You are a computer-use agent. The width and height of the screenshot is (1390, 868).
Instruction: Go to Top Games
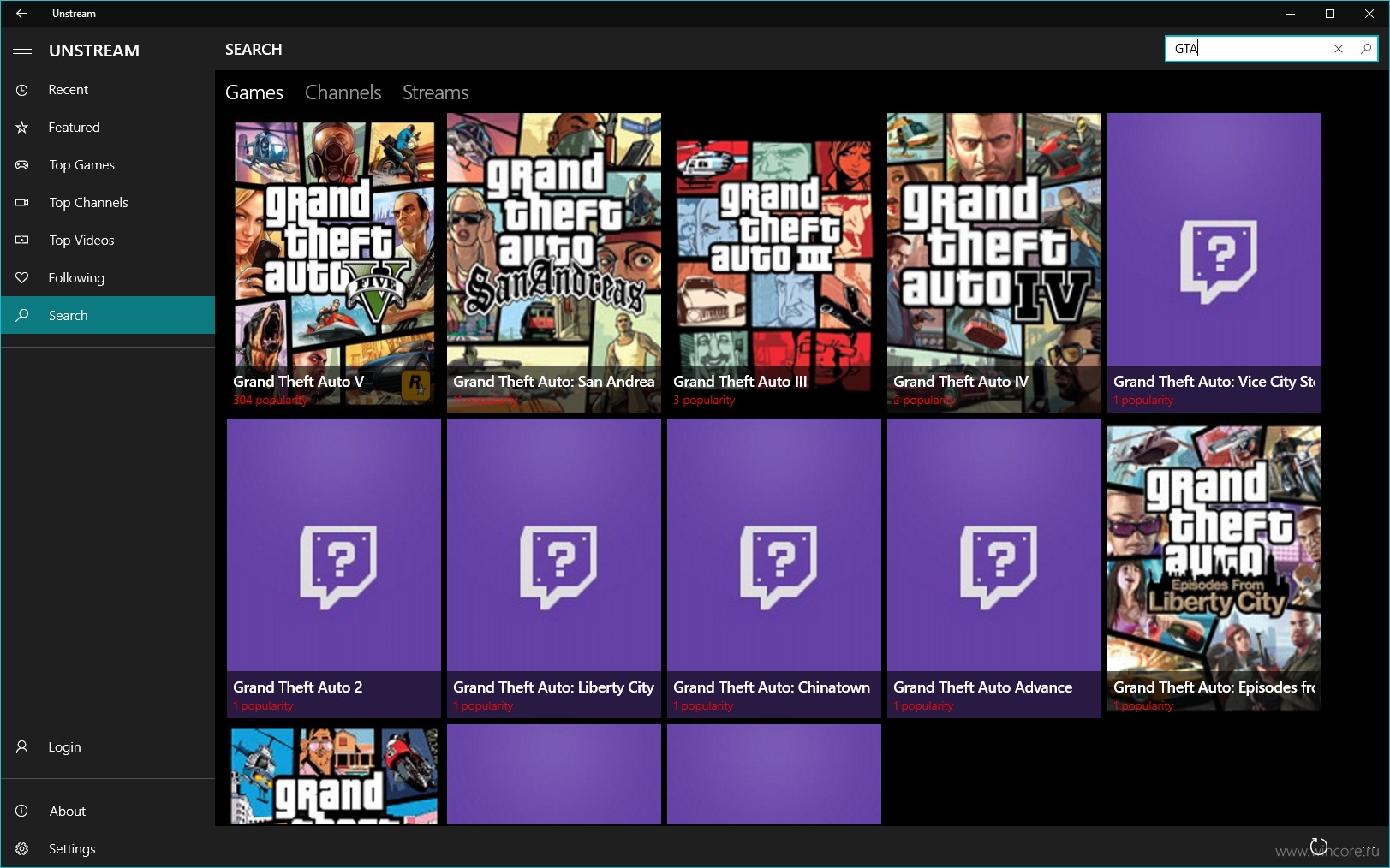108,165
